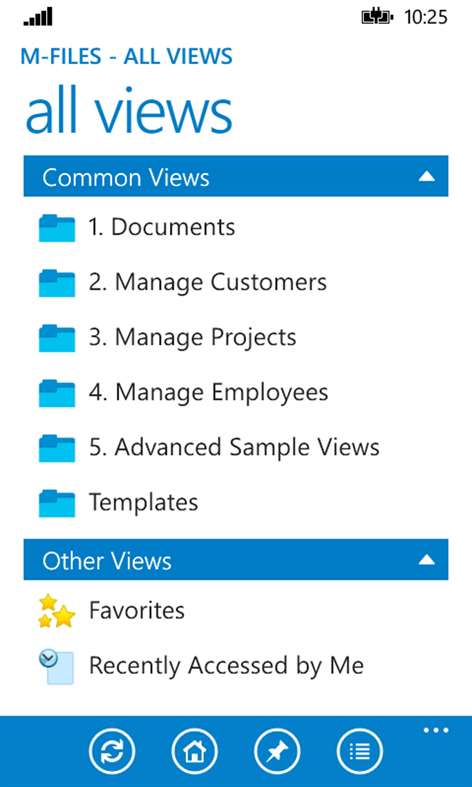
Task: Click the Recently Accessed clock document icon
Action: click(56, 667)
